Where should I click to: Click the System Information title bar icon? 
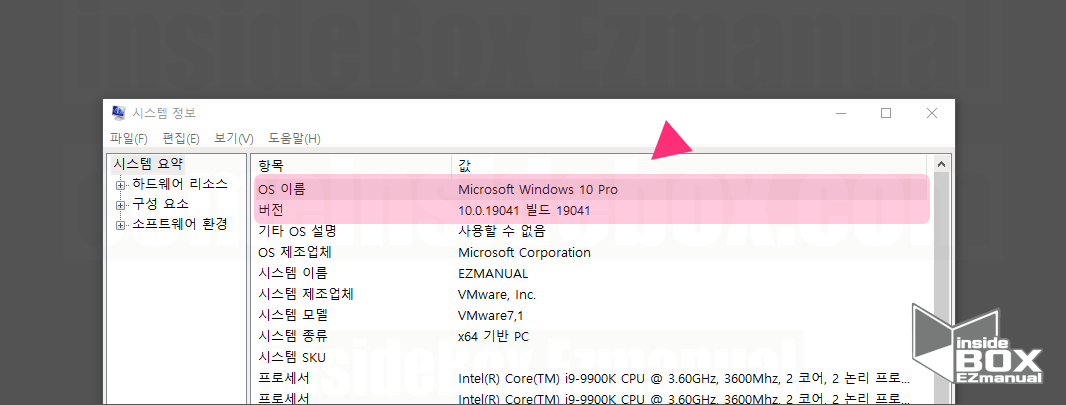point(118,113)
